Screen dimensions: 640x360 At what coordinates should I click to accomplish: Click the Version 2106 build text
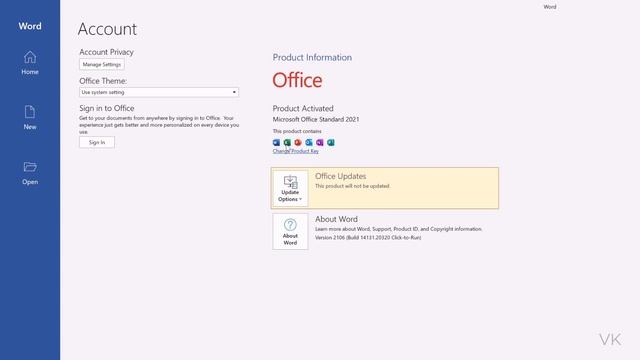point(368,238)
